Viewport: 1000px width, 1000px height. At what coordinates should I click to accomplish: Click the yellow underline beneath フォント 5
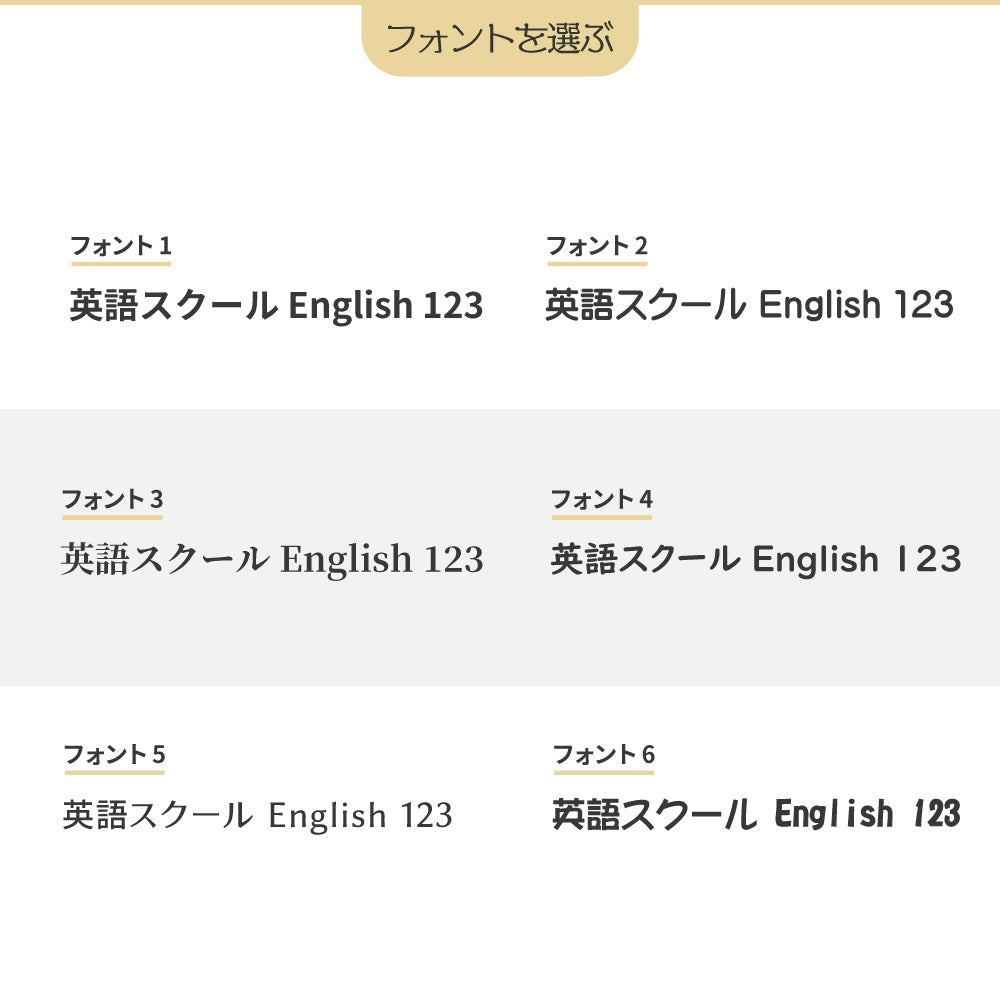(114, 773)
